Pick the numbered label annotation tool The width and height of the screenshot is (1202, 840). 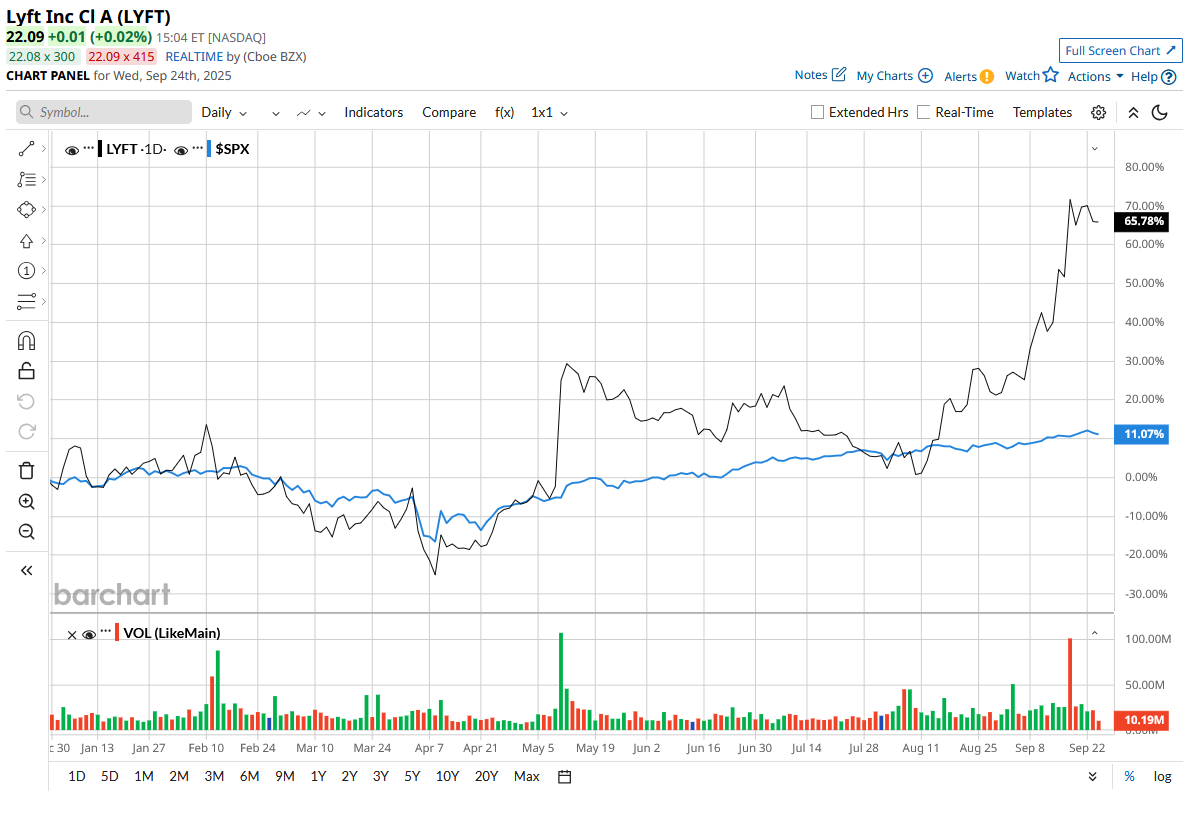click(27, 271)
